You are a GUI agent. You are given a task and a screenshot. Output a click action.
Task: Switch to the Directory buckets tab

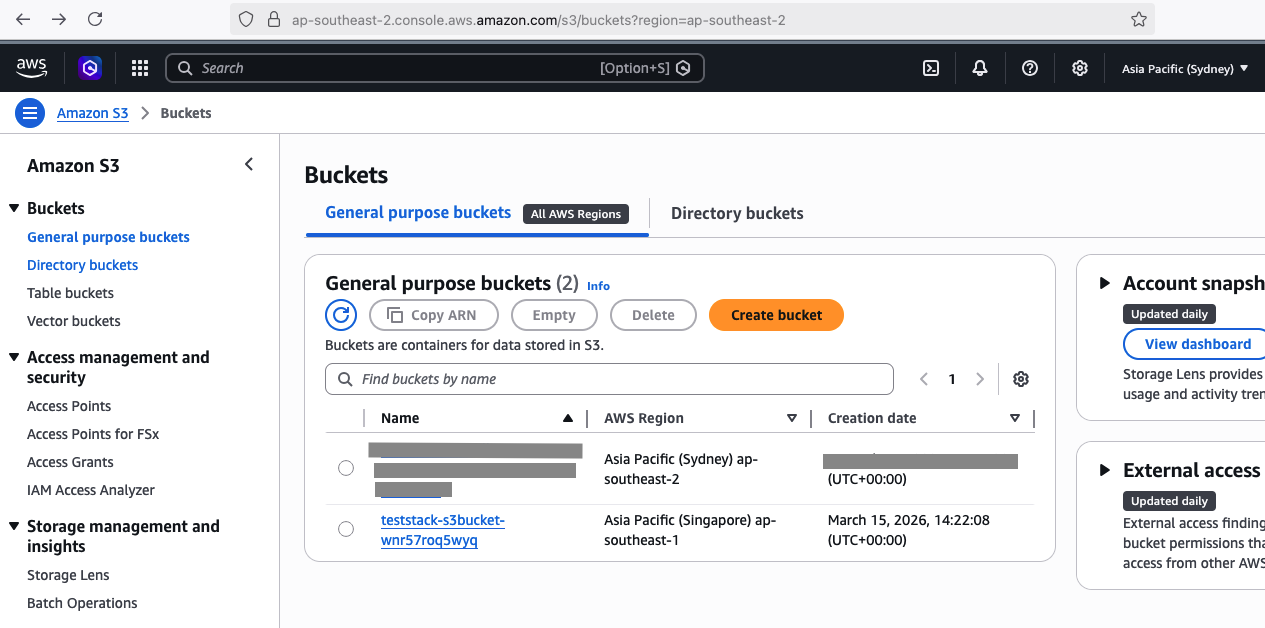click(x=737, y=213)
